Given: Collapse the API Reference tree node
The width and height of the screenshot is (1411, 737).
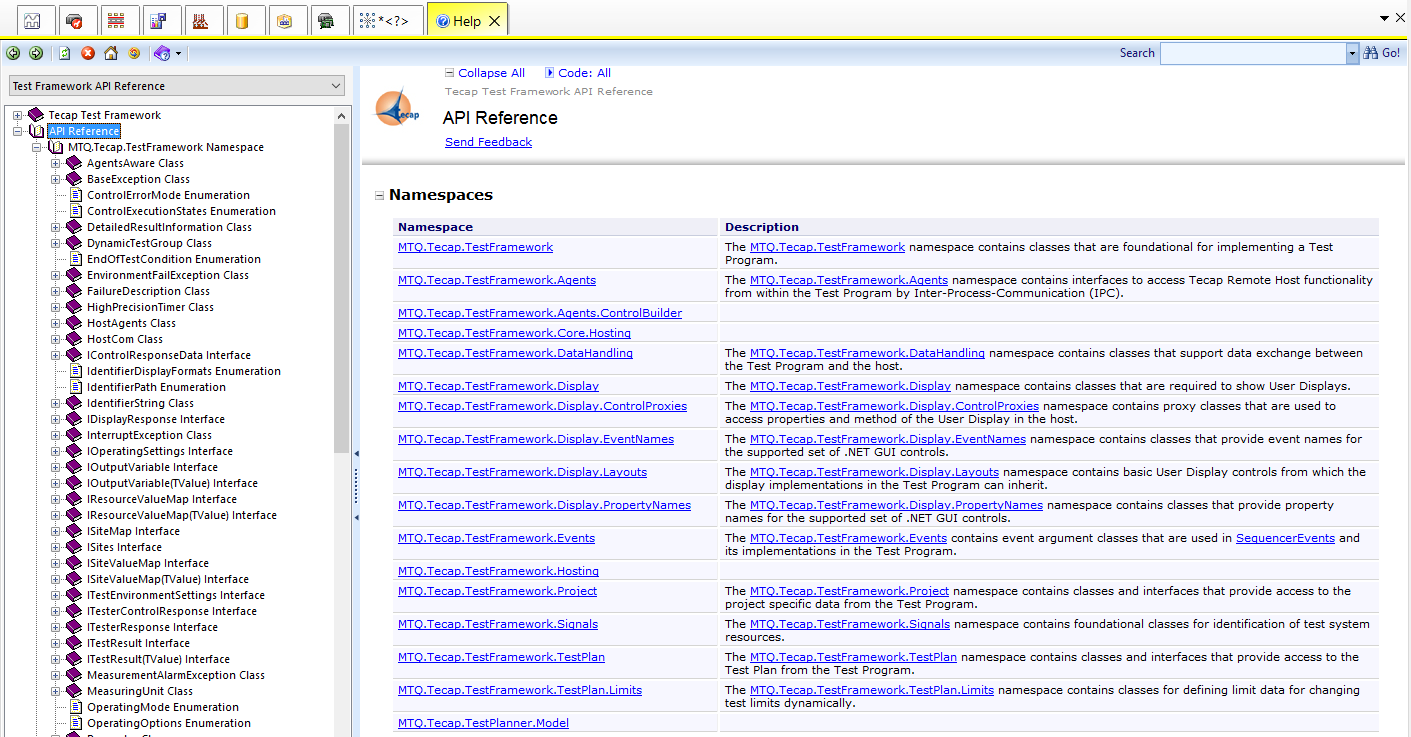Looking at the screenshot, I should click(18, 131).
